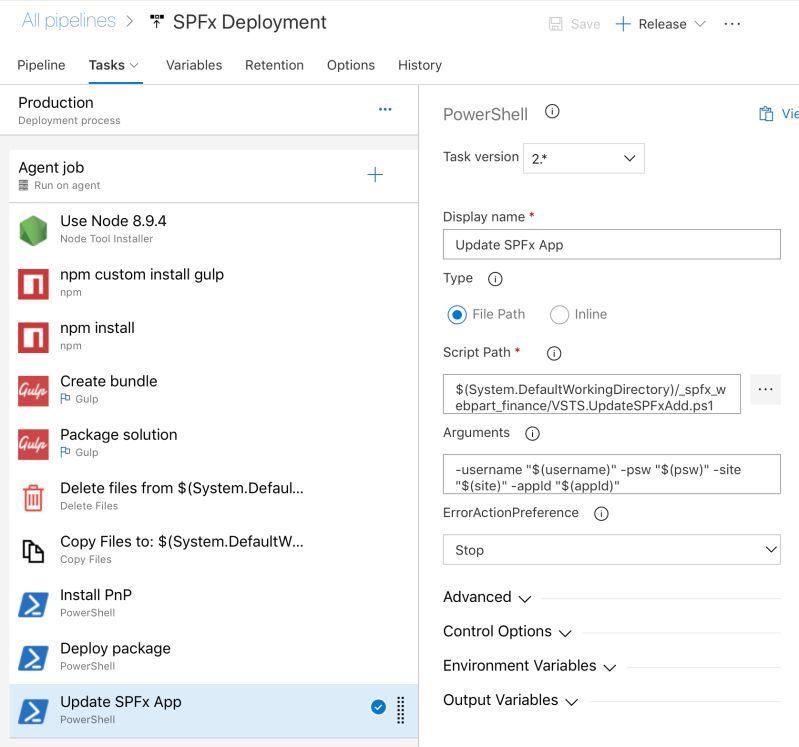Select the Delete files from $(System.Defaul... task

pos(214,497)
